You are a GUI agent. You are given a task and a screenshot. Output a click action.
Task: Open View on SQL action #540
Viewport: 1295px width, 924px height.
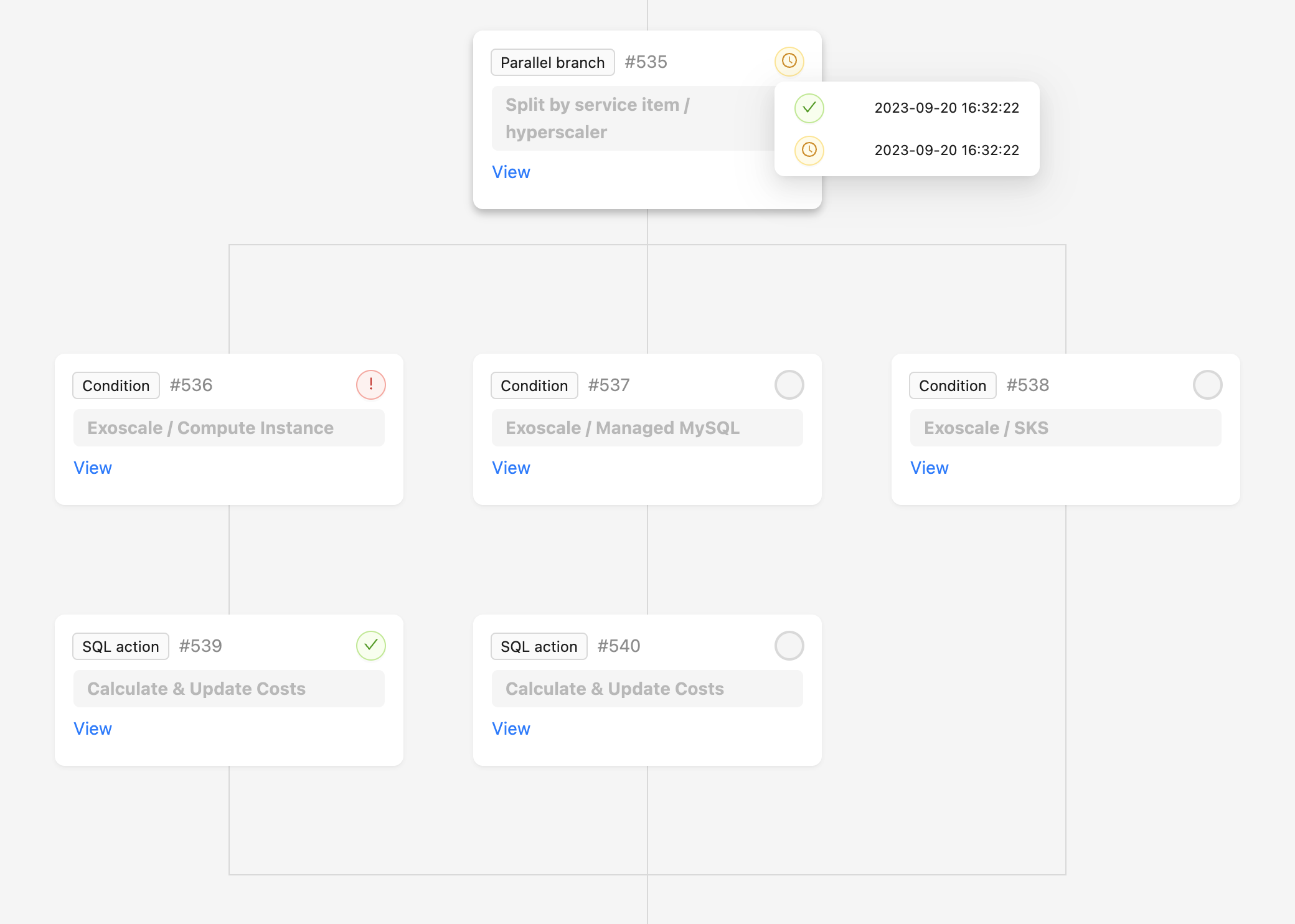(x=511, y=728)
